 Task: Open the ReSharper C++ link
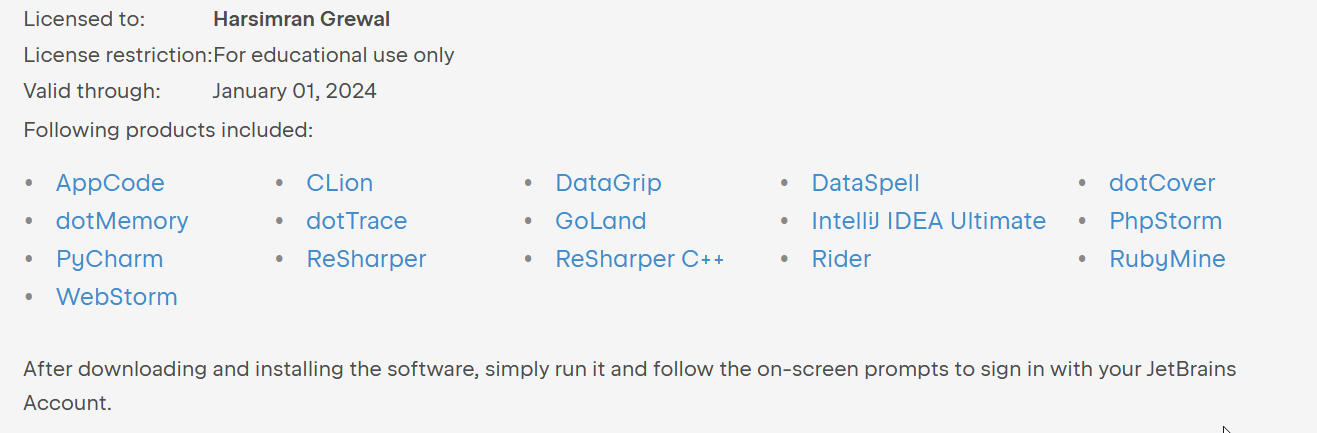[x=639, y=259]
